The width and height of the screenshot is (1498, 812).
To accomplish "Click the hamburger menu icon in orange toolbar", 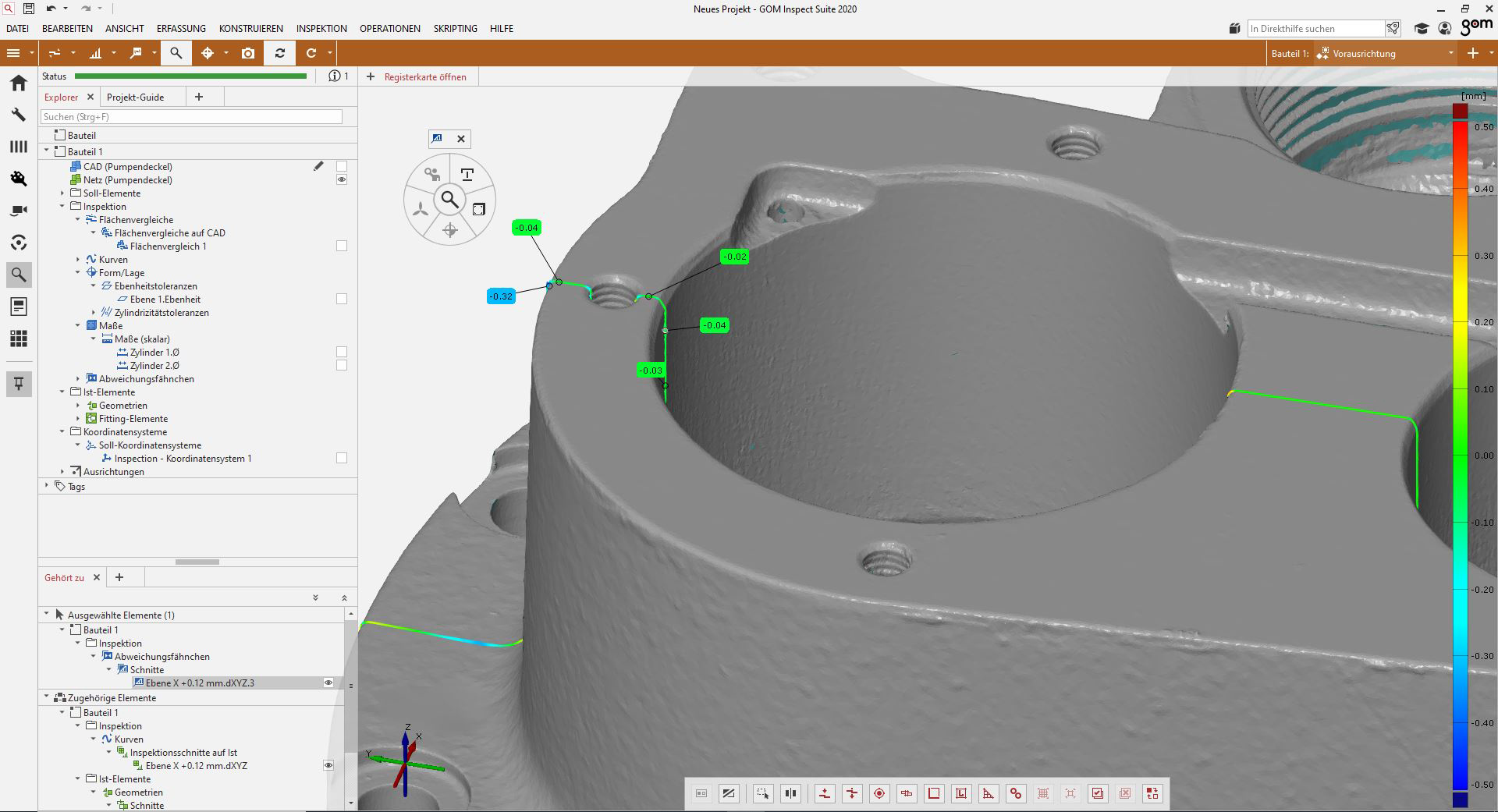I will [13, 53].
